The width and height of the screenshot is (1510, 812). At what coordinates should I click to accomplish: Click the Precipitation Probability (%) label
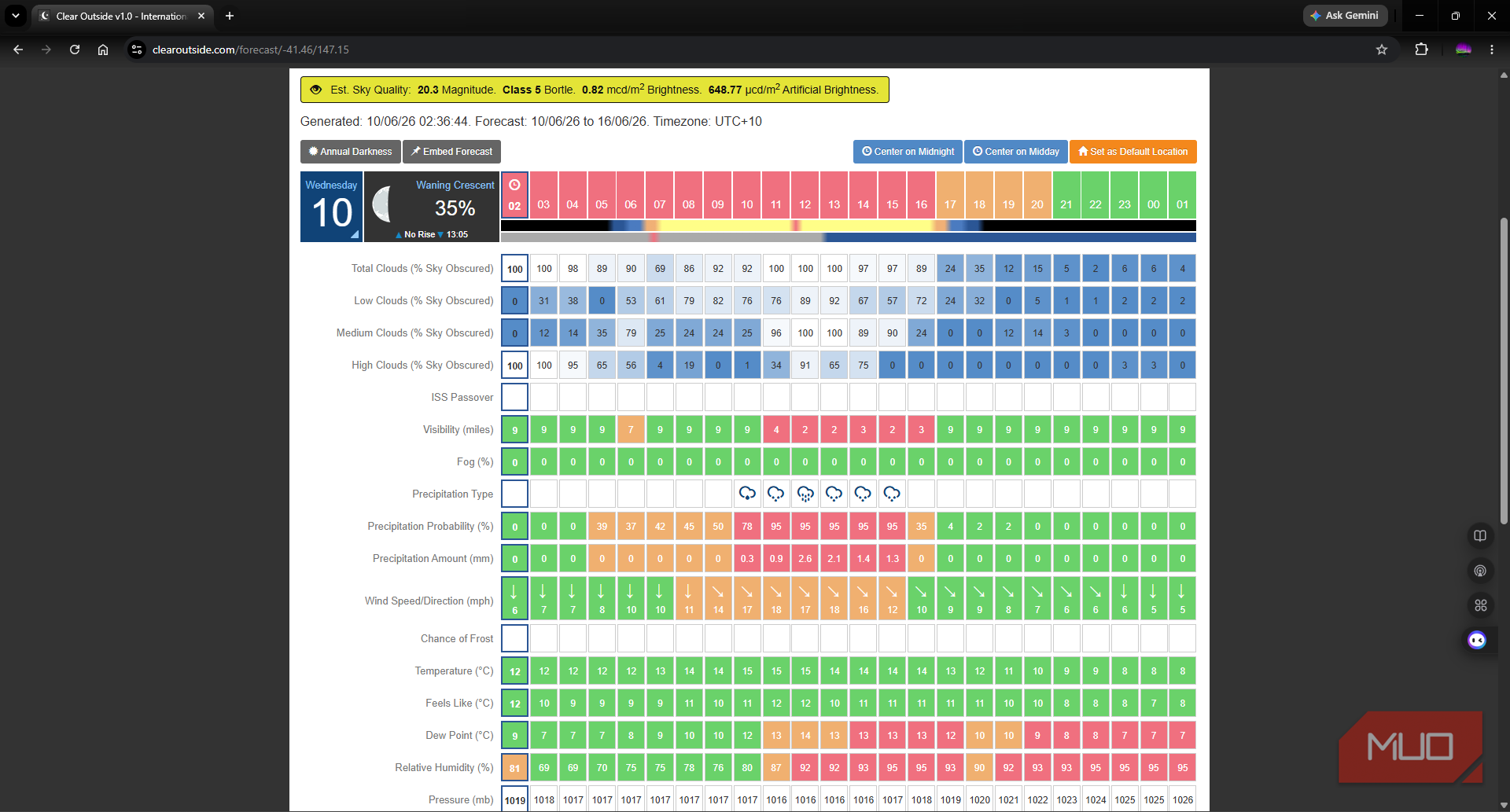[430, 526]
